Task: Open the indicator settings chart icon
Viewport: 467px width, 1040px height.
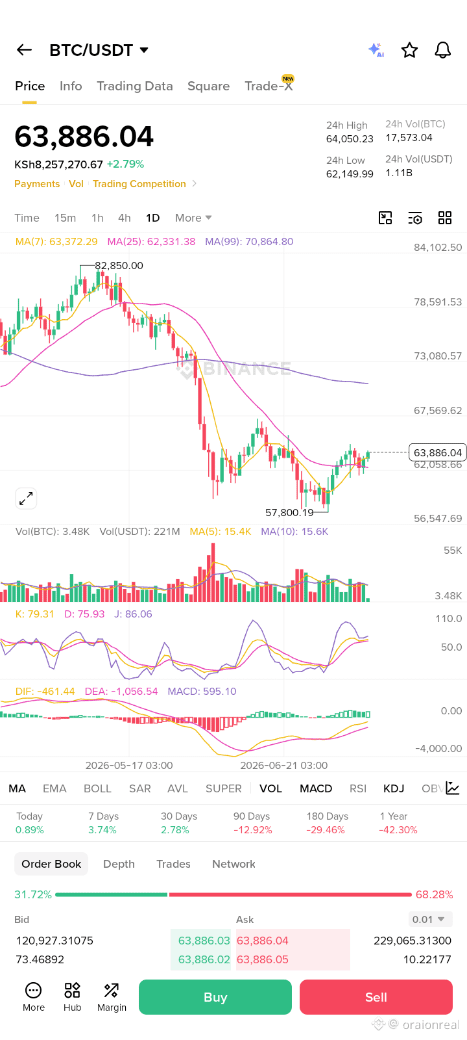Action: pos(452,788)
